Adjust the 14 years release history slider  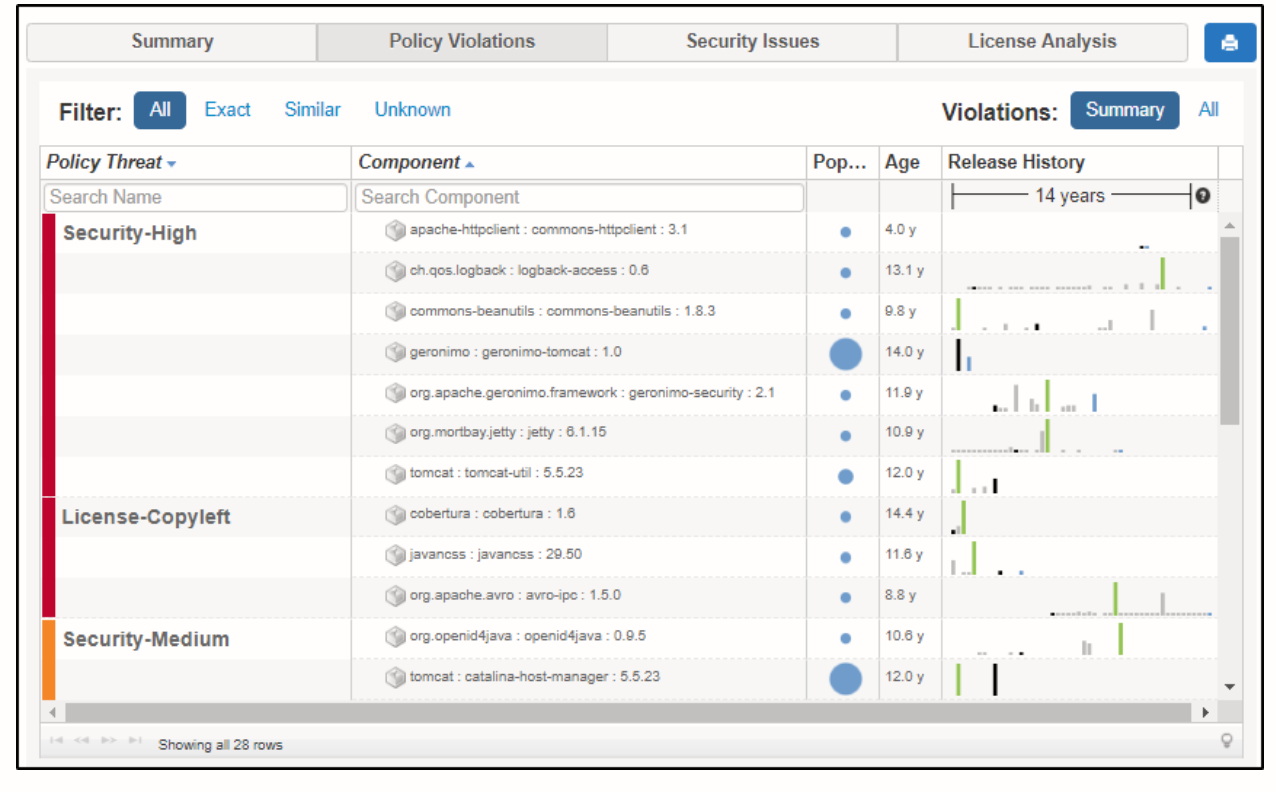tap(1072, 196)
